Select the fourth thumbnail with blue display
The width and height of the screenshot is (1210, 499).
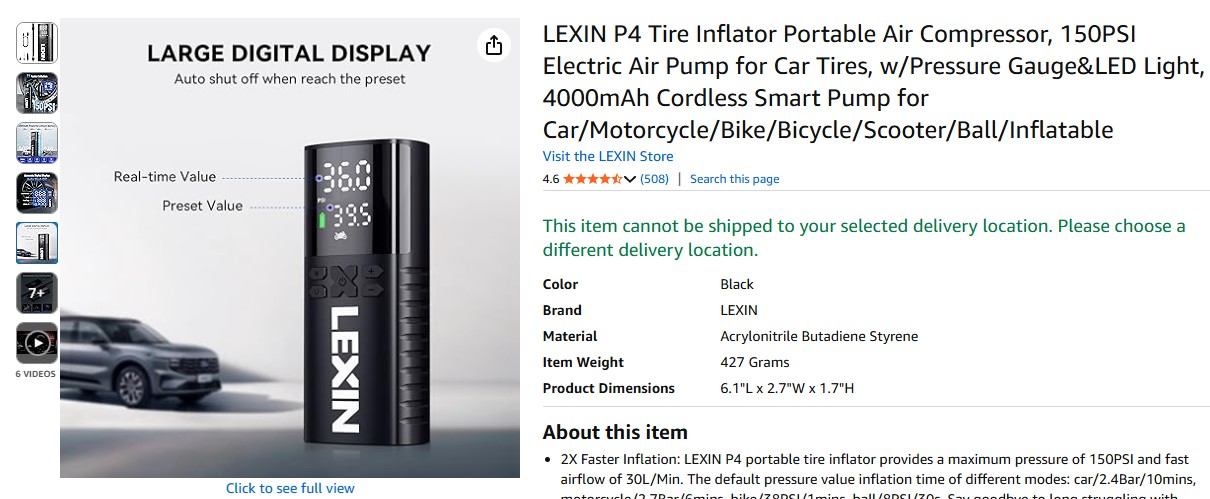click(x=37, y=192)
